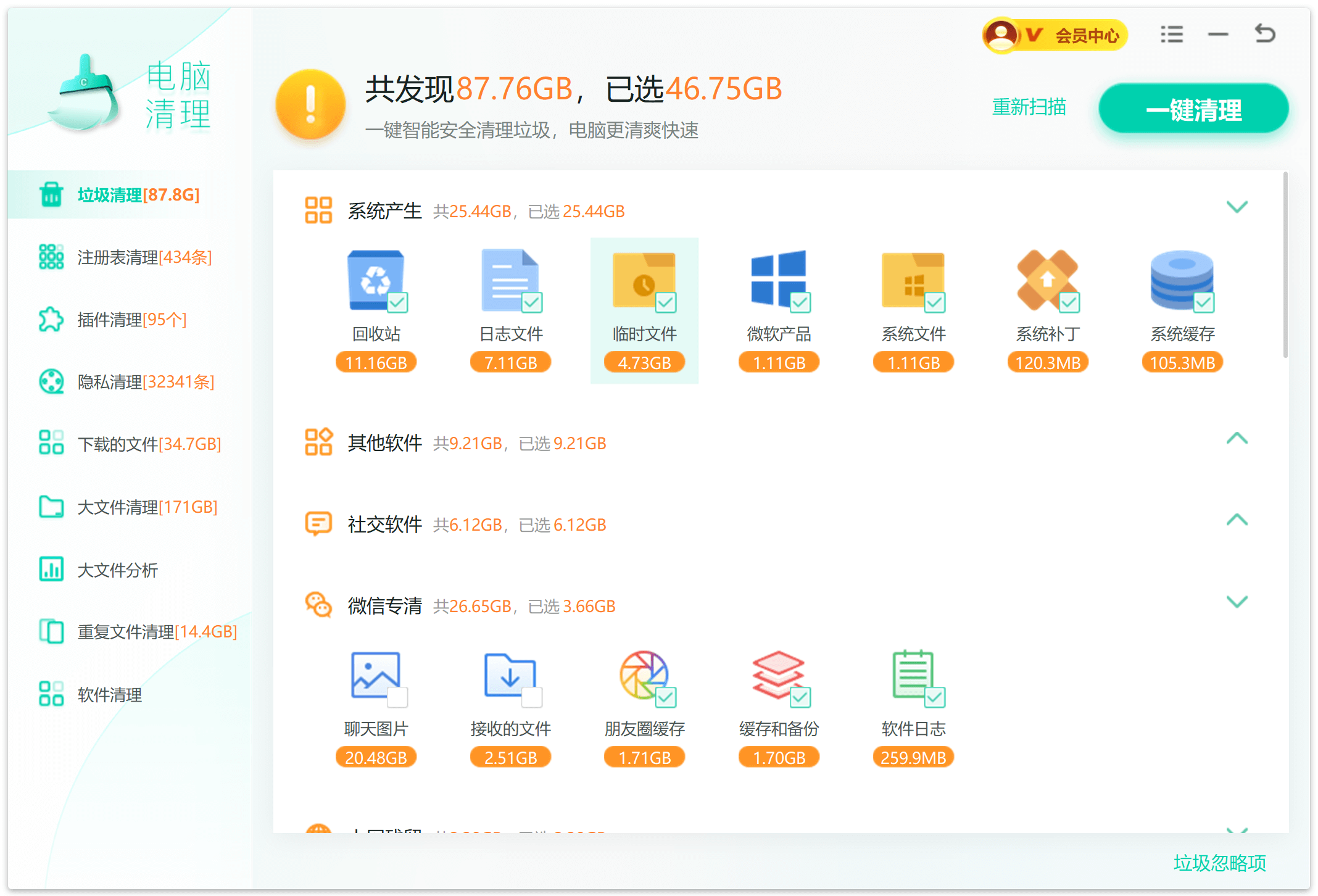Open the Moments cache (朋友圈缓存) icon
1318x896 pixels.
point(644,675)
